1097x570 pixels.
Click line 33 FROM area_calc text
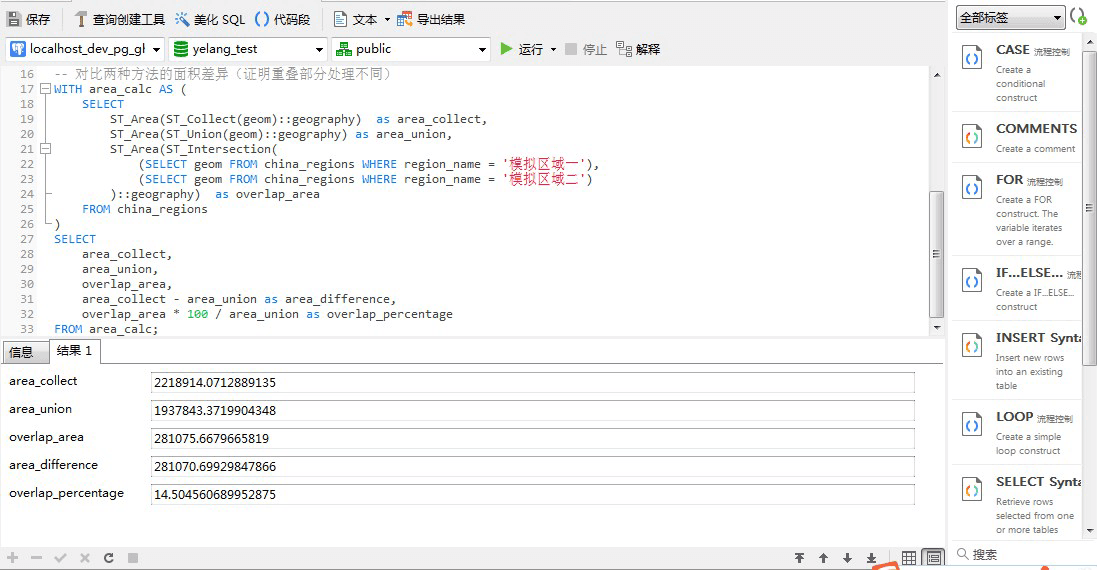106,329
